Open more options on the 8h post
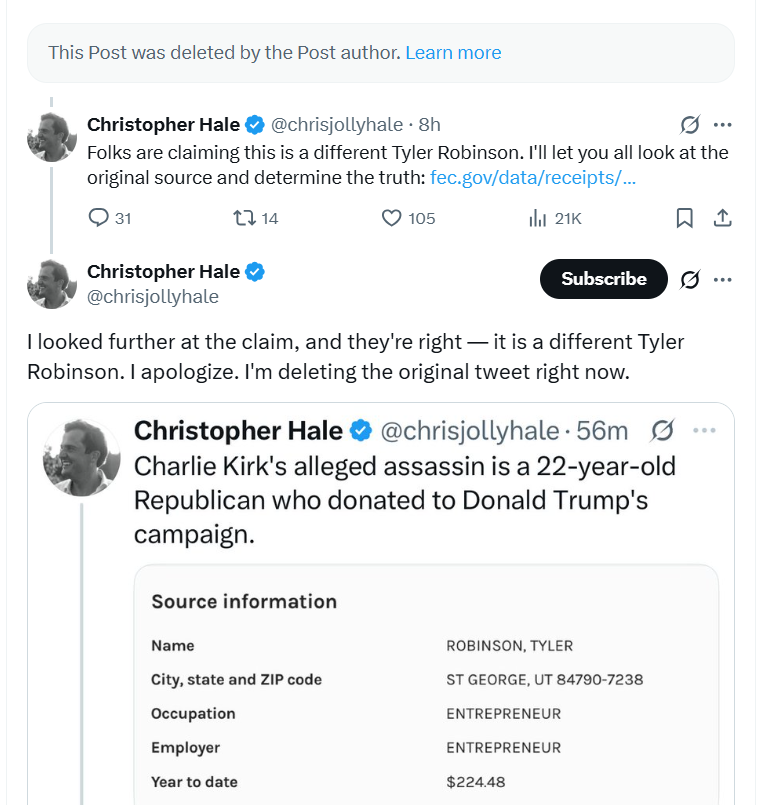The width and height of the screenshot is (760, 805). (723, 124)
